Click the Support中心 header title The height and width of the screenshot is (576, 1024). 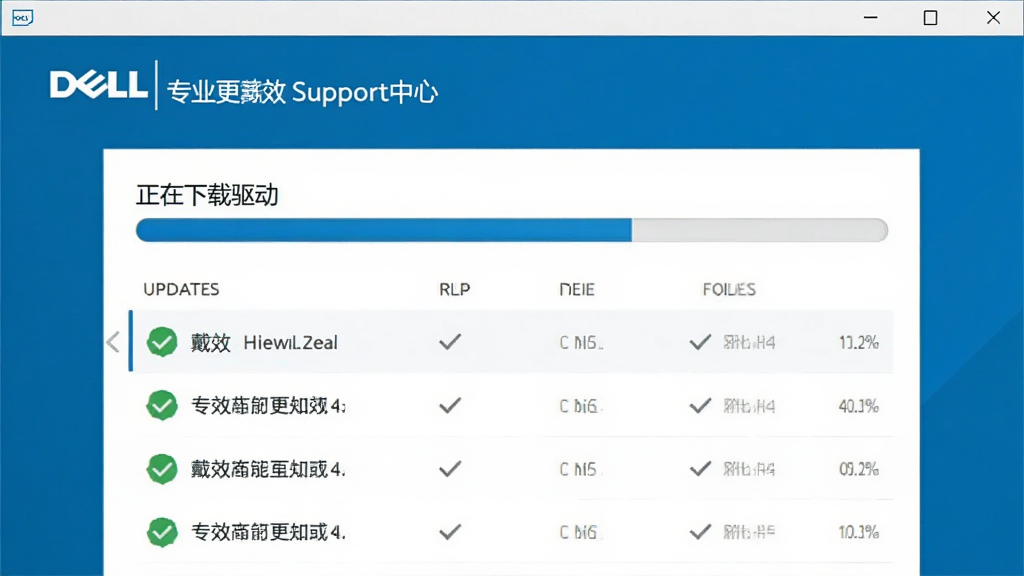click(x=365, y=92)
